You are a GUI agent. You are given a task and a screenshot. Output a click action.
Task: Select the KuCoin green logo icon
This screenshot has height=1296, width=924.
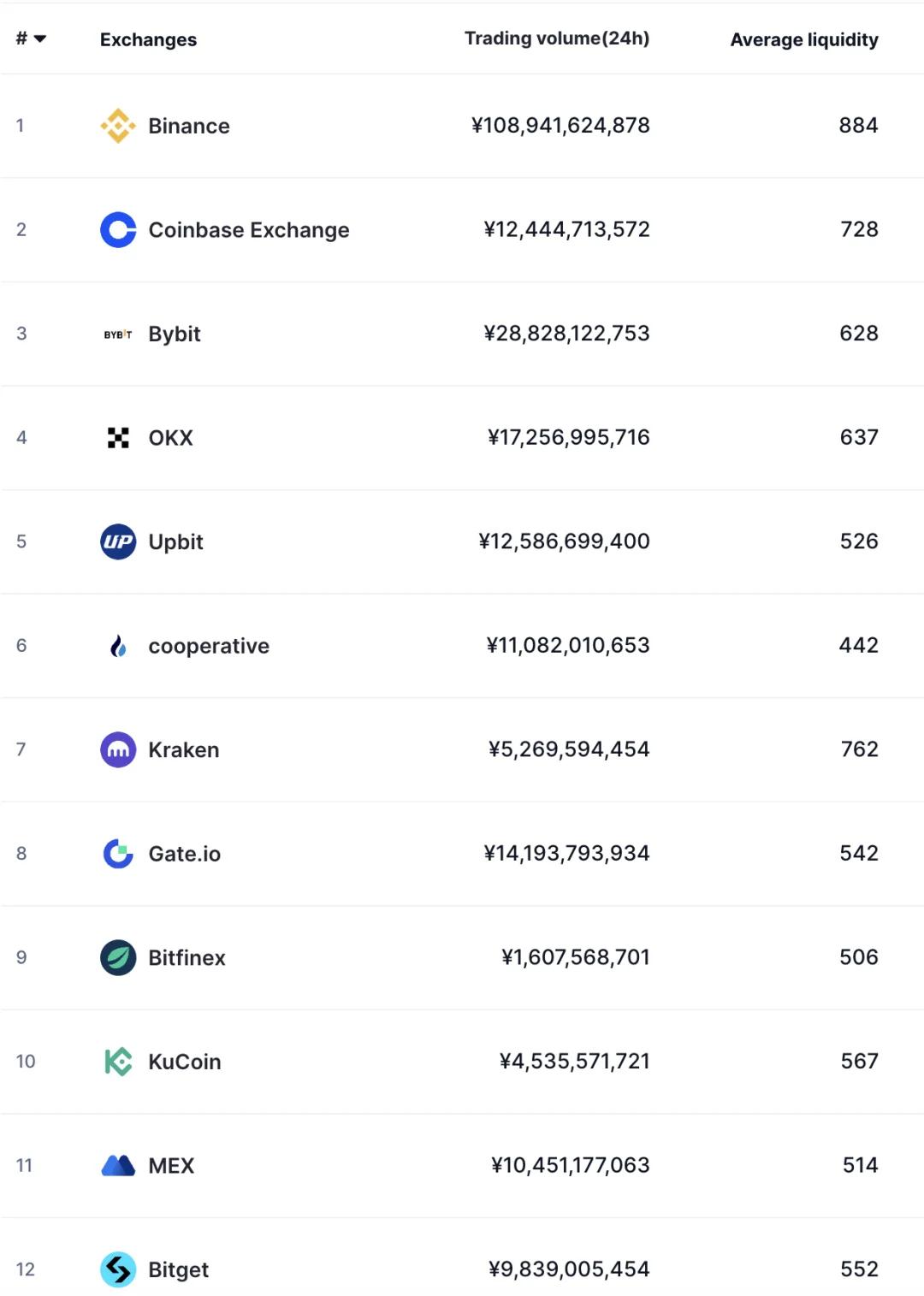[118, 1061]
